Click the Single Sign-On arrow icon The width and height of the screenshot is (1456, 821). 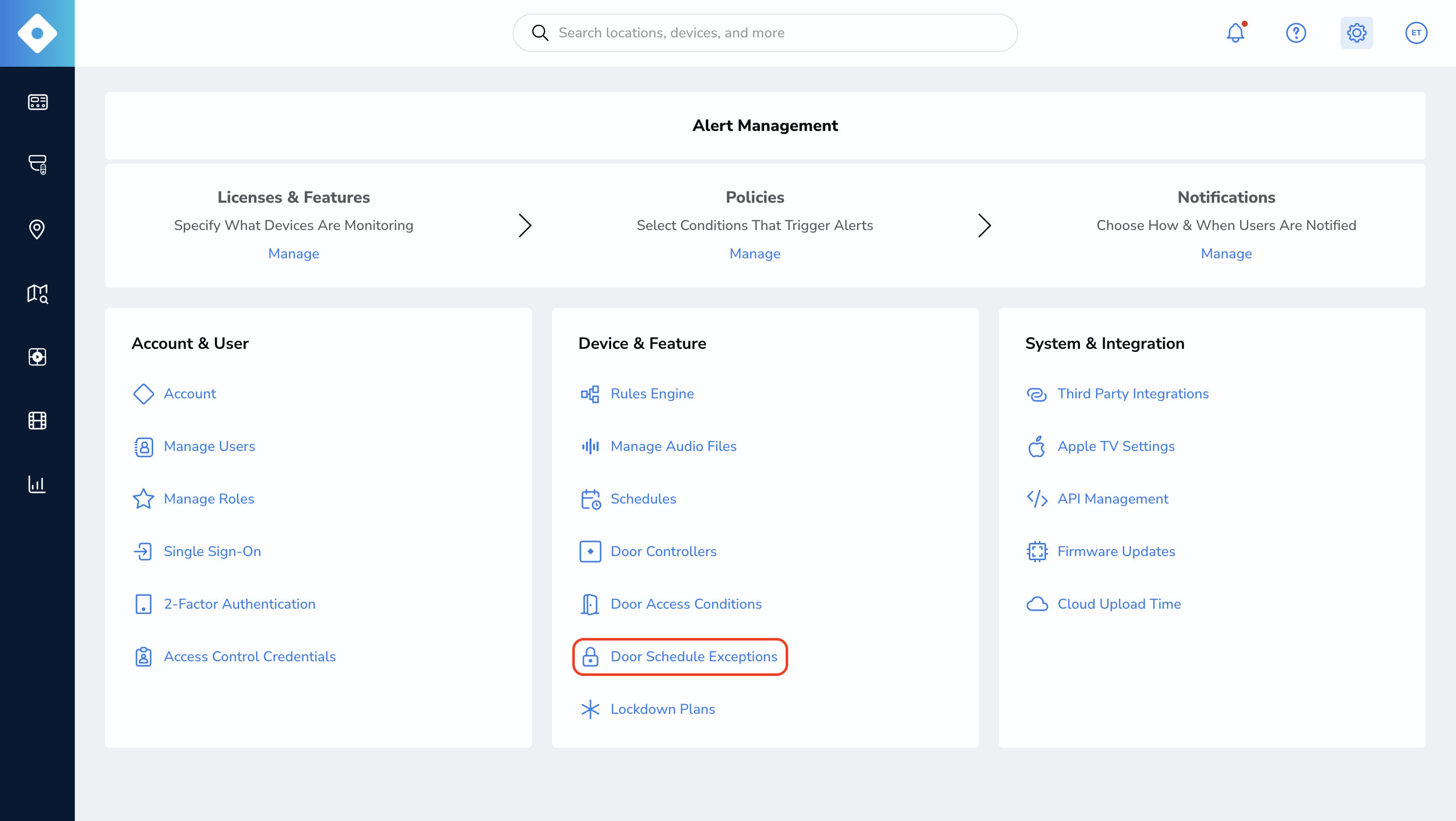click(143, 552)
